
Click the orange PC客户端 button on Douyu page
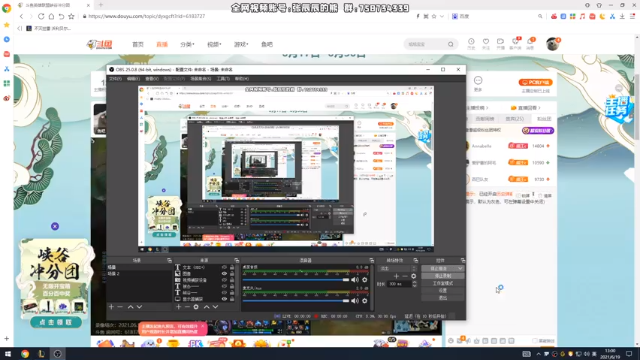(x=536, y=82)
